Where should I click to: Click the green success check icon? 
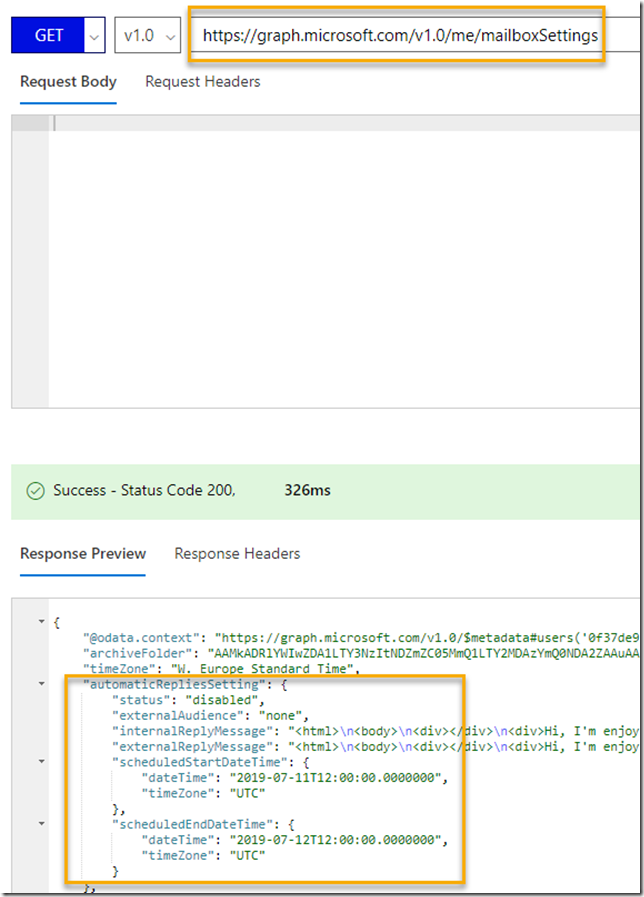click(35, 491)
